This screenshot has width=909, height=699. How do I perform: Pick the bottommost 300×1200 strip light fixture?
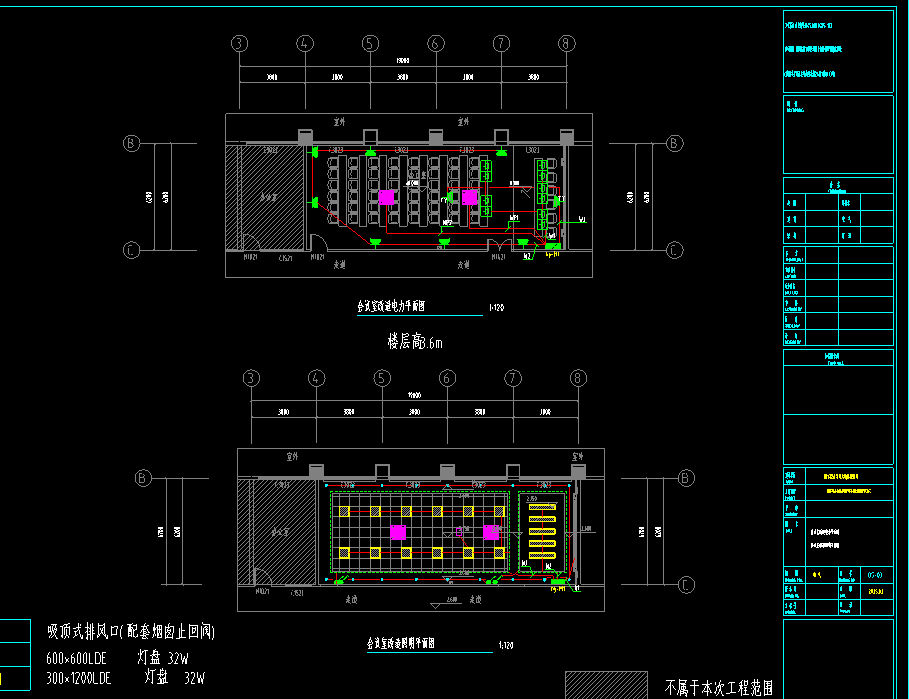pyautogui.click(x=542, y=555)
